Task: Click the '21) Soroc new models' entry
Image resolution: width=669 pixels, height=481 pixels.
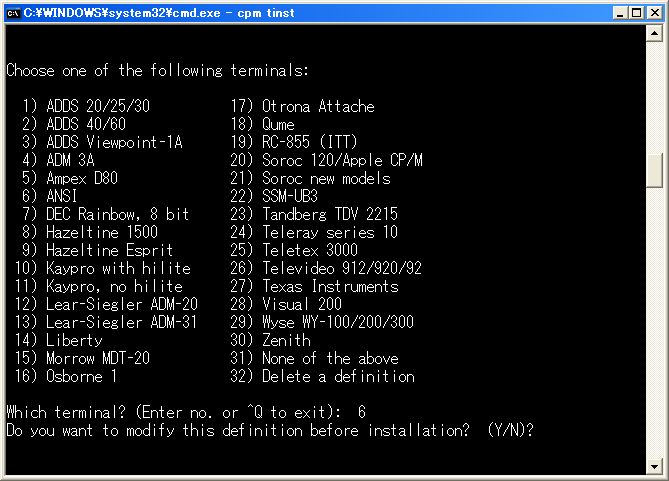Action: point(310,178)
